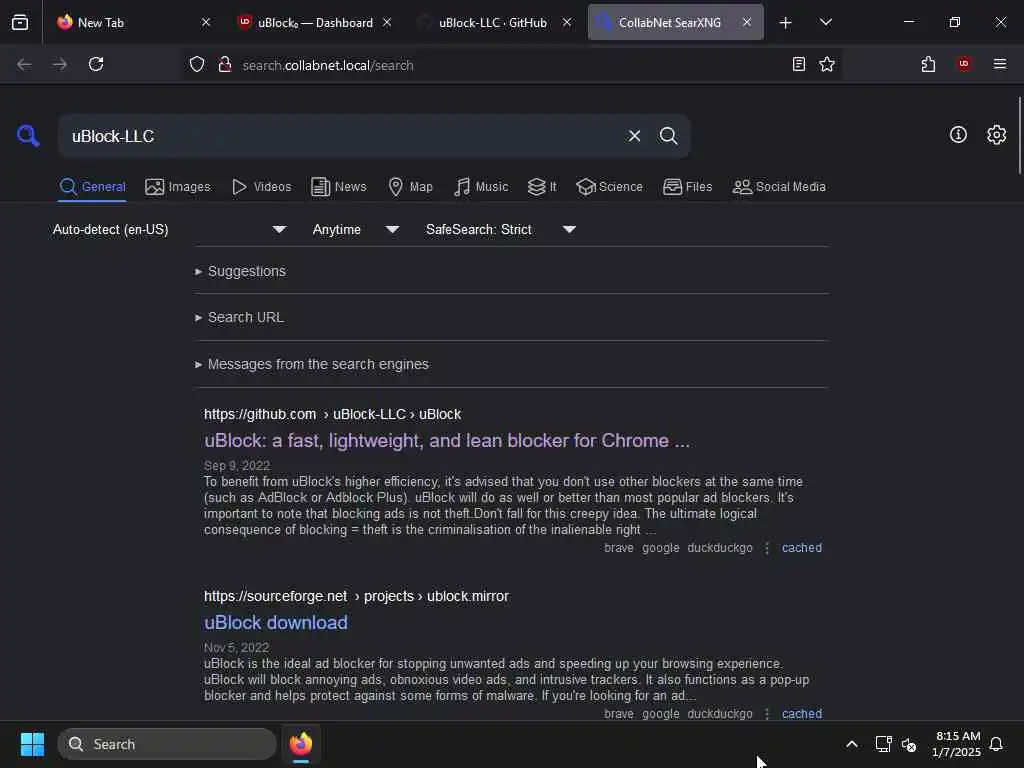Select the Files search category
This screenshot has height=768, width=1024.
tap(687, 187)
